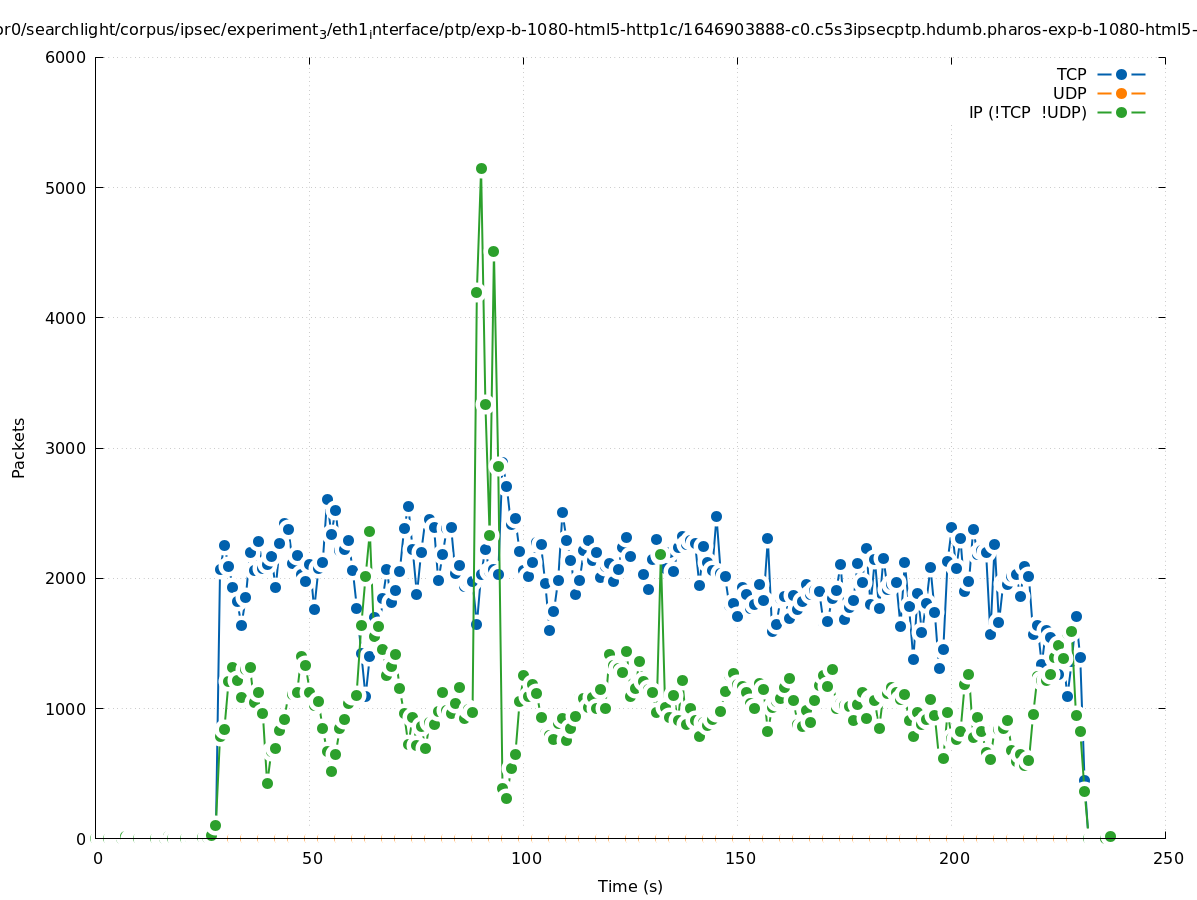This screenshot has width=1197, height=900.
Task: Click the 50 tick on the time axis
Action: [x=311, y=858]
